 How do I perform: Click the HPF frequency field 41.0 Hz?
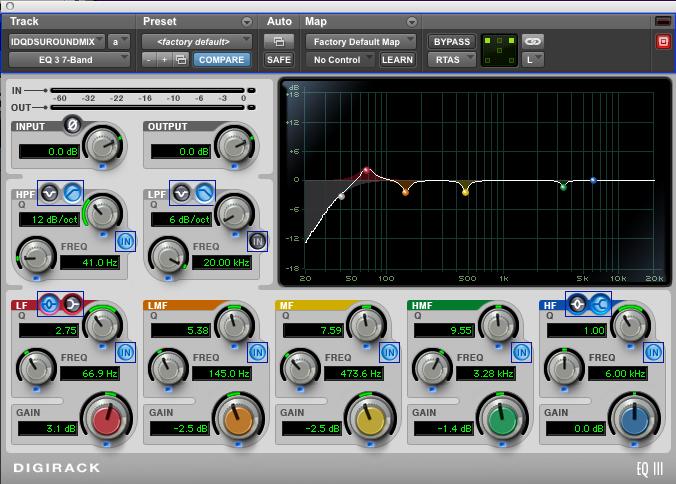click(90, 262)
